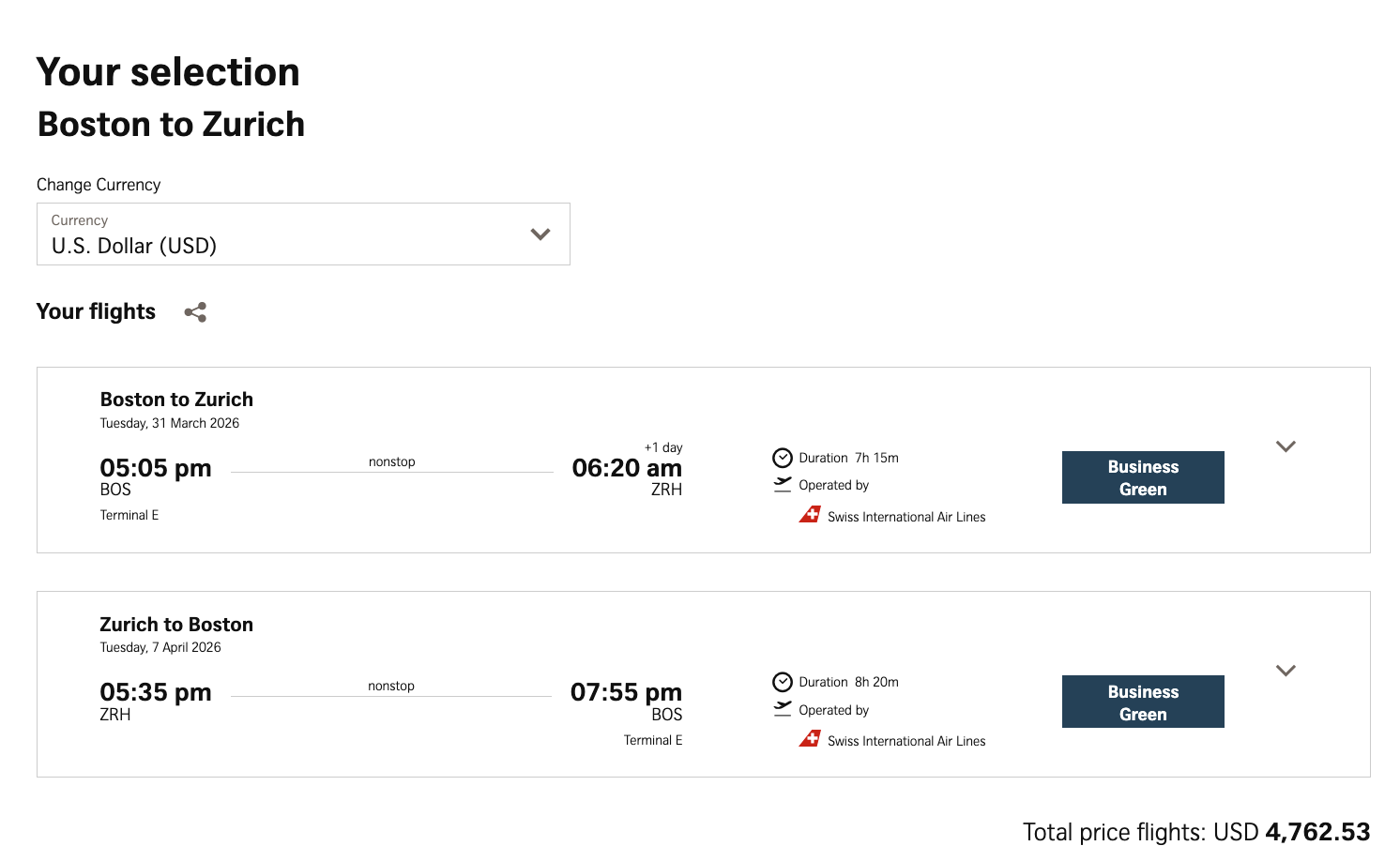Viewport: 1400px width, 861px height.
Task: Click the Boston to Zurich subtitle text
Action: [171, 123]
